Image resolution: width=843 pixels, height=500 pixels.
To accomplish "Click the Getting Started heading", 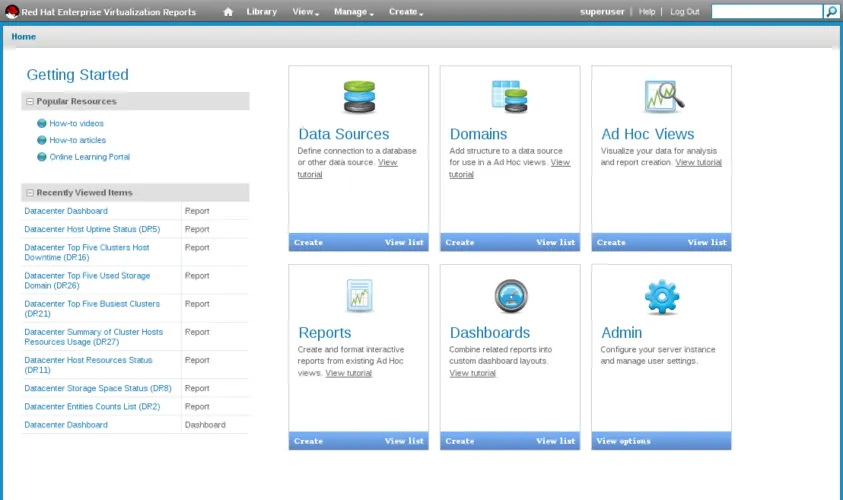I will (77, 75).
